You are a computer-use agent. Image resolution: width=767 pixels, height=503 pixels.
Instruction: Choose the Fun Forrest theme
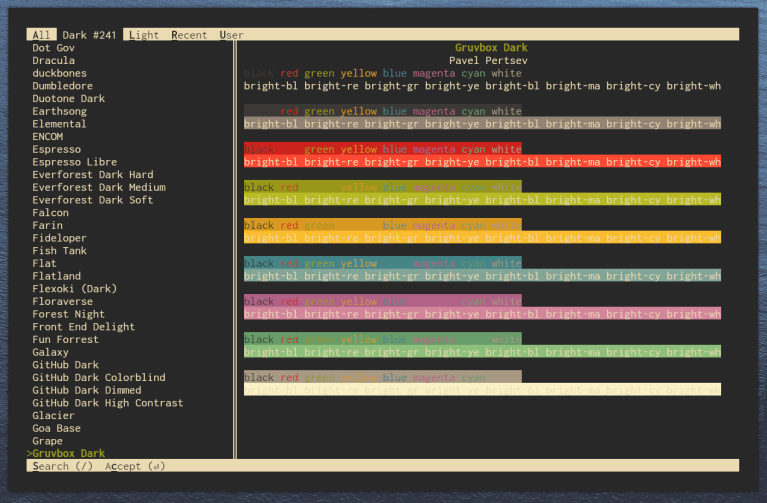65,340
